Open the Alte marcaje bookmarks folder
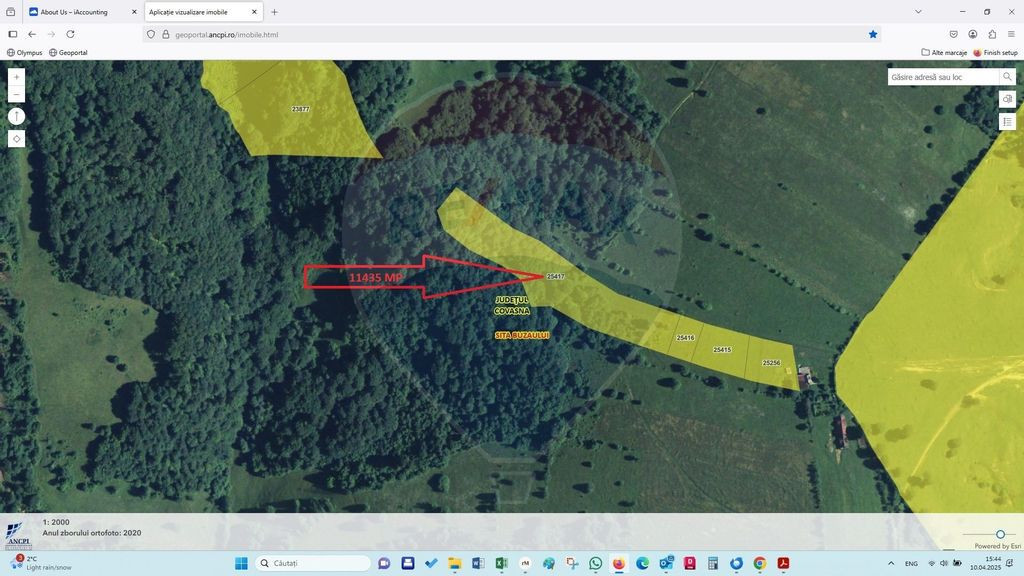 click(944, 52)
